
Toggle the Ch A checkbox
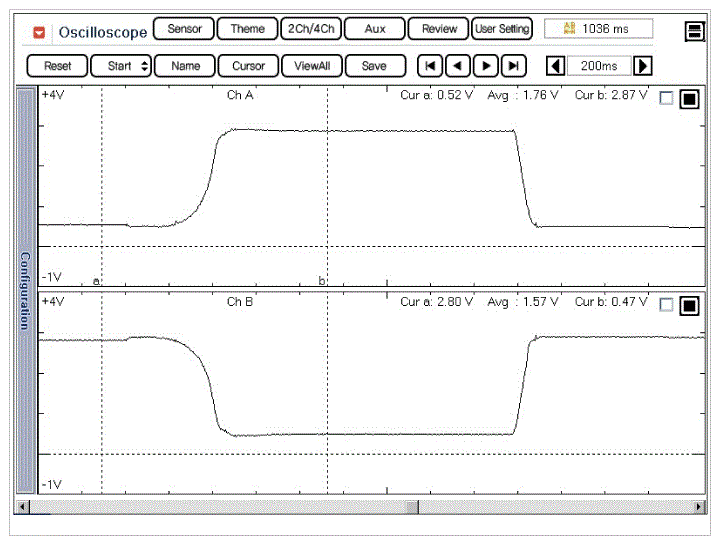click(x=667, y=99)
